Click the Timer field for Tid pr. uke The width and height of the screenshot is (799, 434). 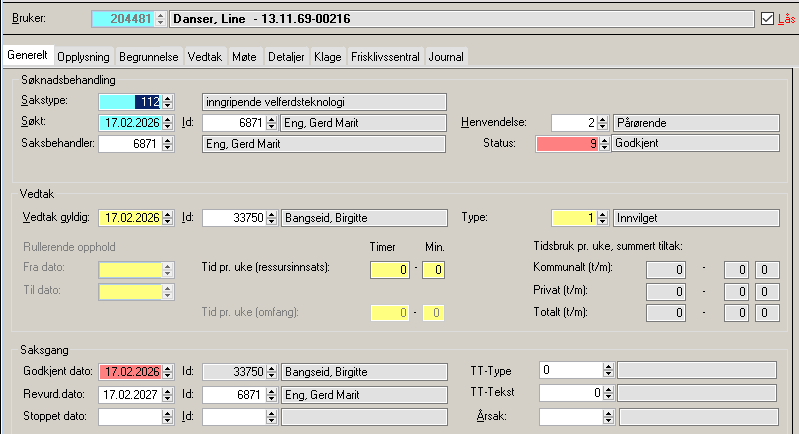(x=390, y=269)
